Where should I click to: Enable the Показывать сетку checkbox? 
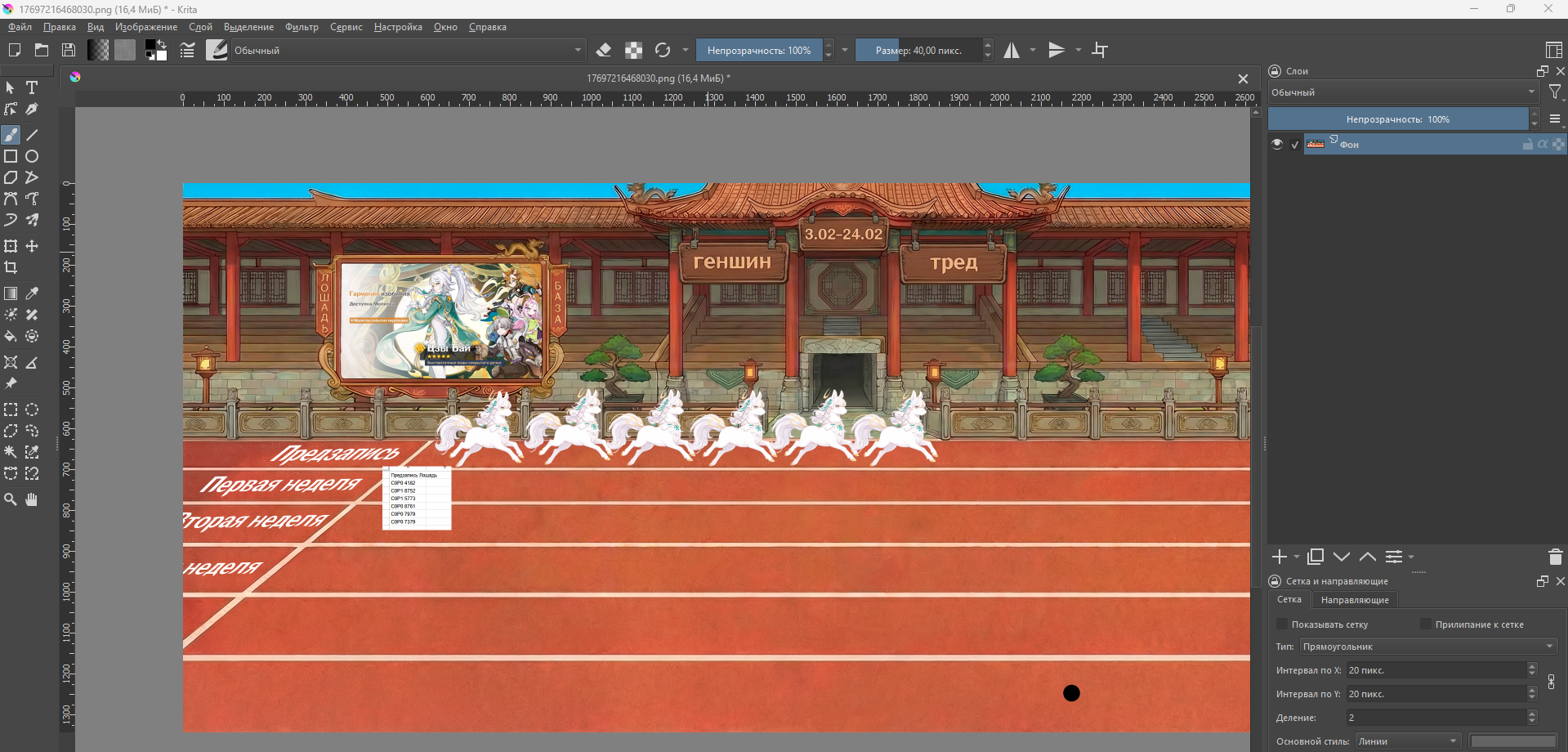[1282, 624]
